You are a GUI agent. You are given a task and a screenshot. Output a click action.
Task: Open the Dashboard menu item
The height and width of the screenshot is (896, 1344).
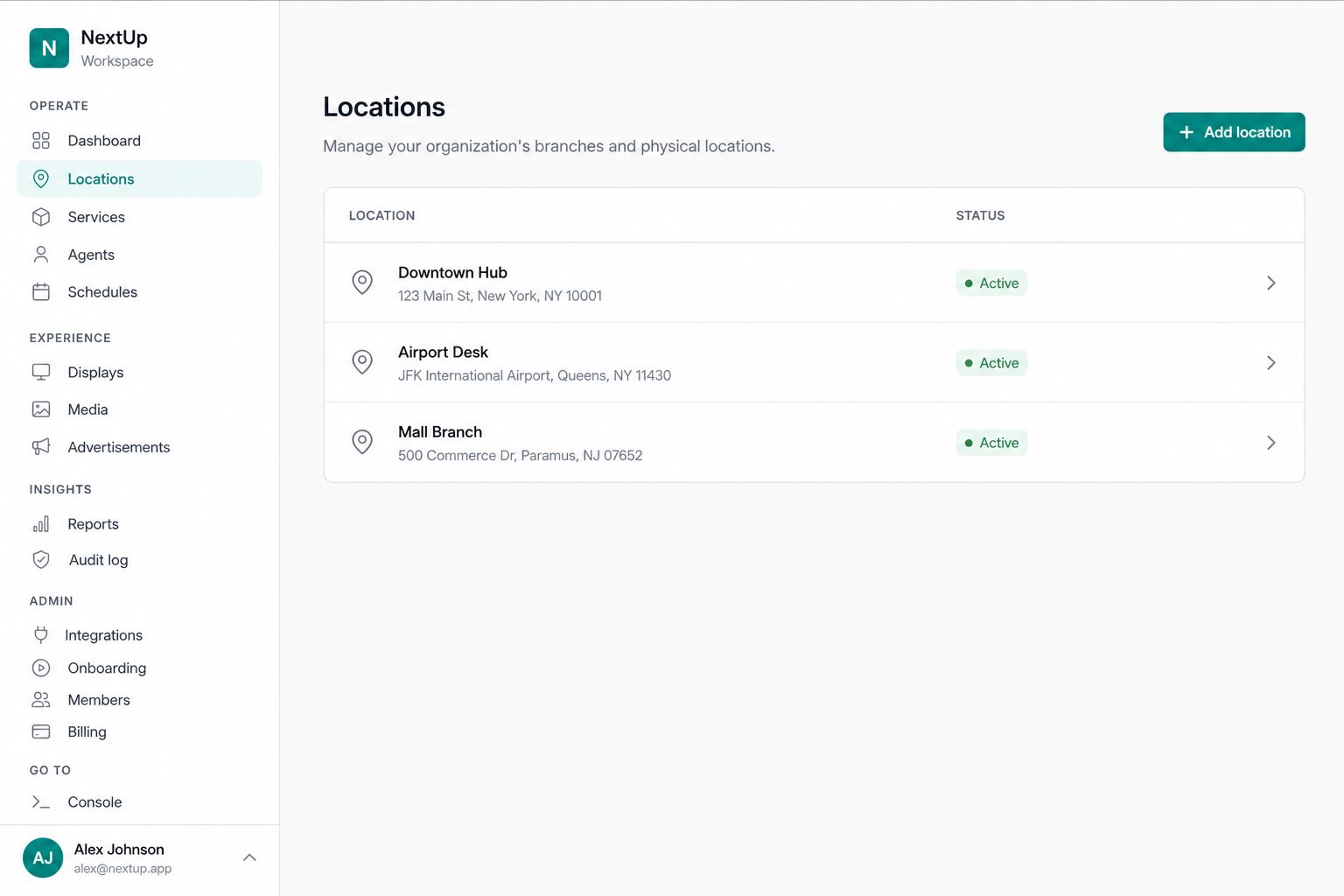140,141
